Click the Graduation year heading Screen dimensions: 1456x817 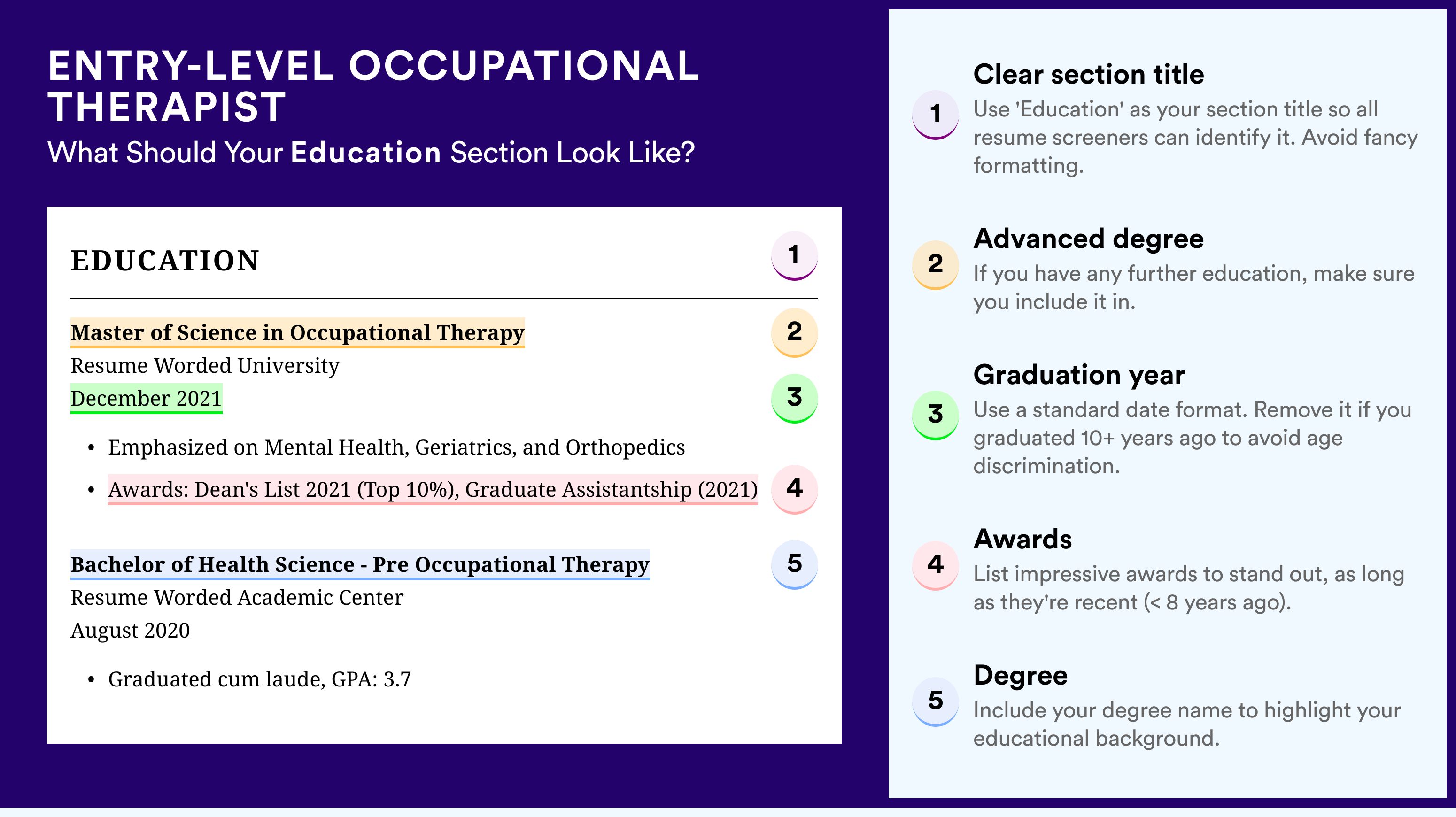[x=1079, y=375]
